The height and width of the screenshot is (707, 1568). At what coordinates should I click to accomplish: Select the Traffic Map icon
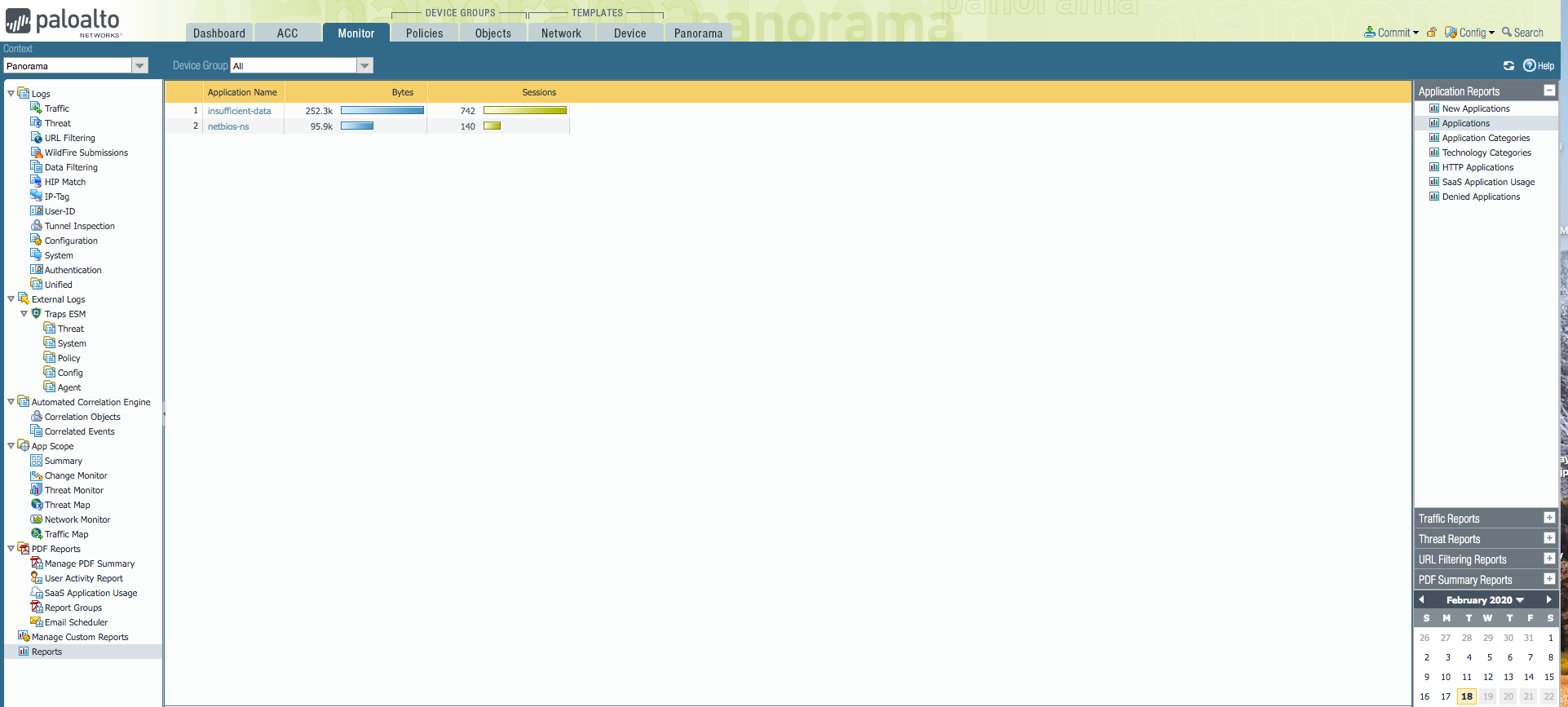tap(36, 533)
